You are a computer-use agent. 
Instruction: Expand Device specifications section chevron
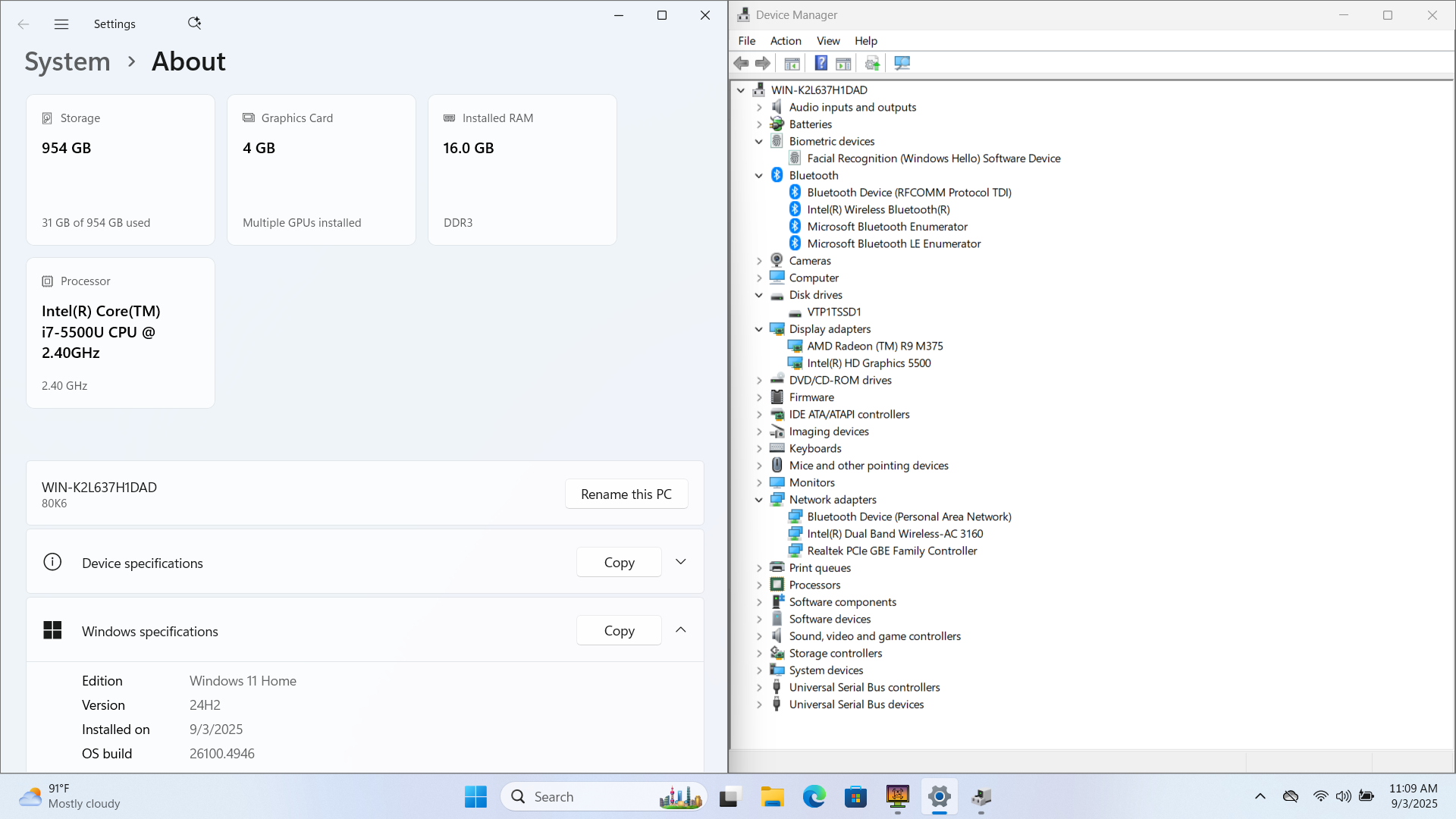click(681, 562)
